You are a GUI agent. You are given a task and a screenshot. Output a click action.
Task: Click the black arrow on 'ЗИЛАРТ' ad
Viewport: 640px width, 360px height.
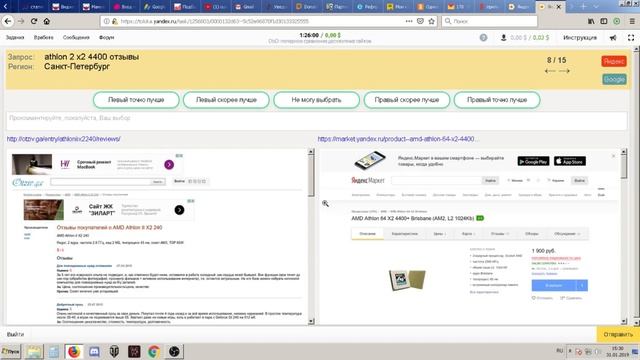click(x=179, y=210)
